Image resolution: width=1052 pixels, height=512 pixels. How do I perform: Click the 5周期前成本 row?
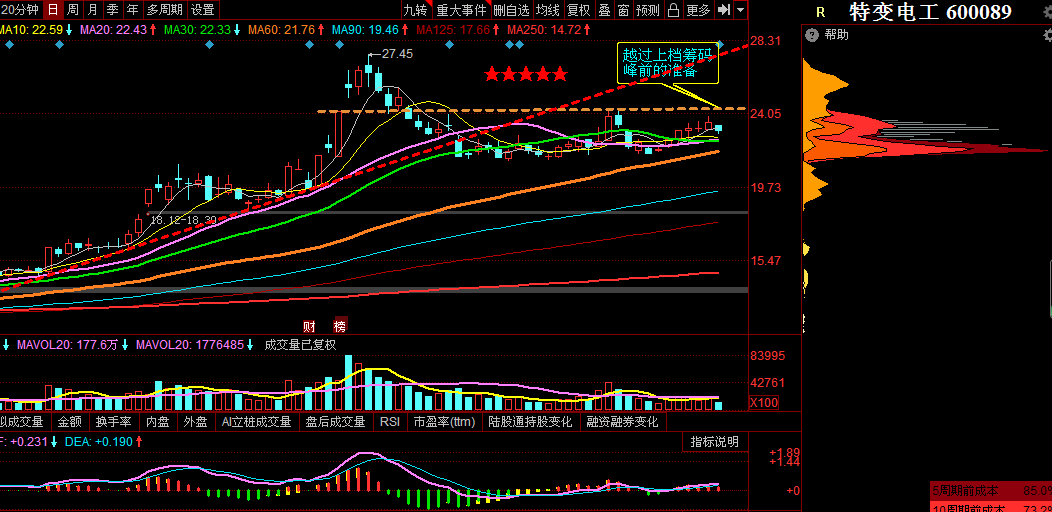pos(991,491)
